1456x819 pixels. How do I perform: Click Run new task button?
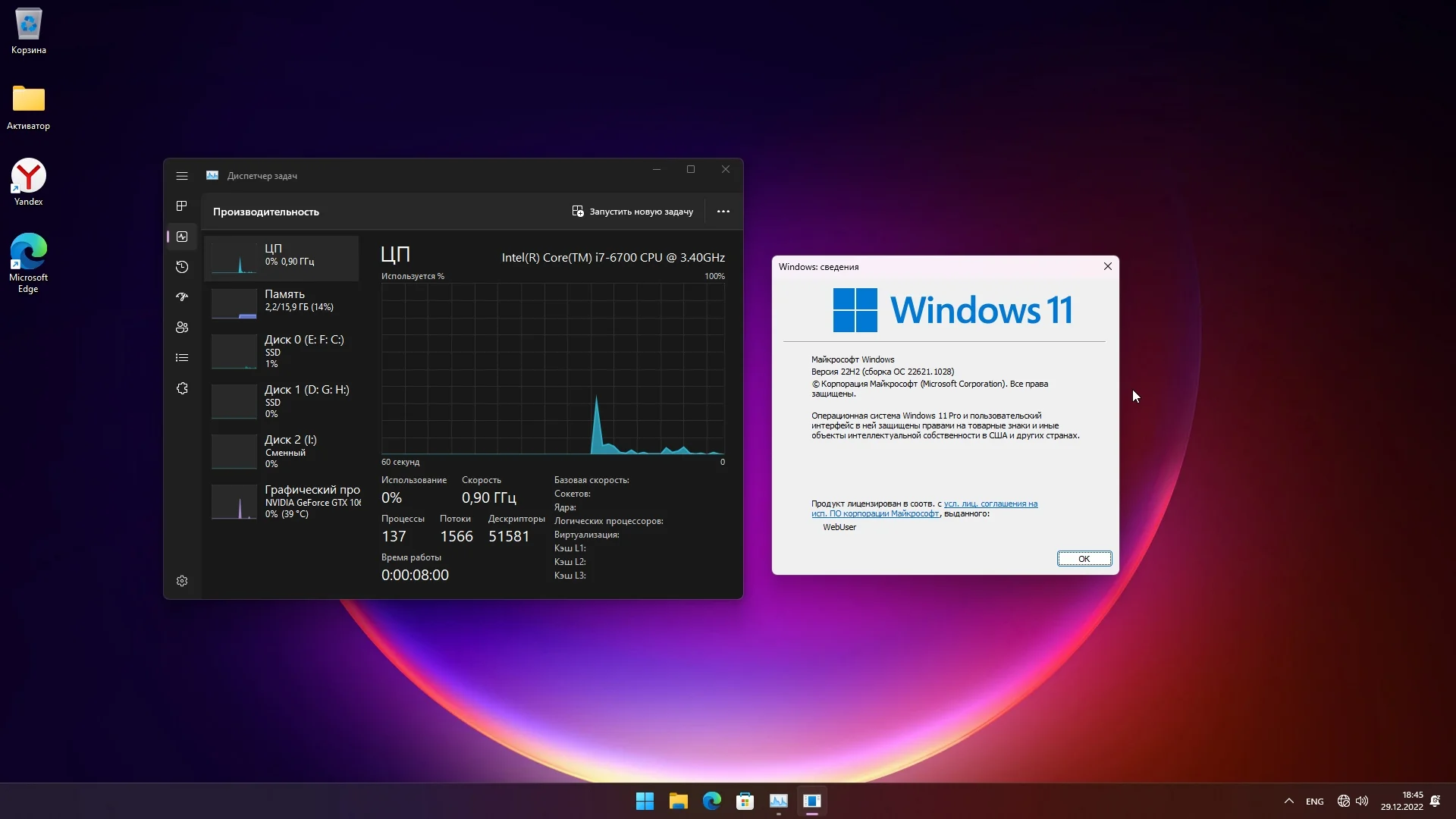point(632,212)
